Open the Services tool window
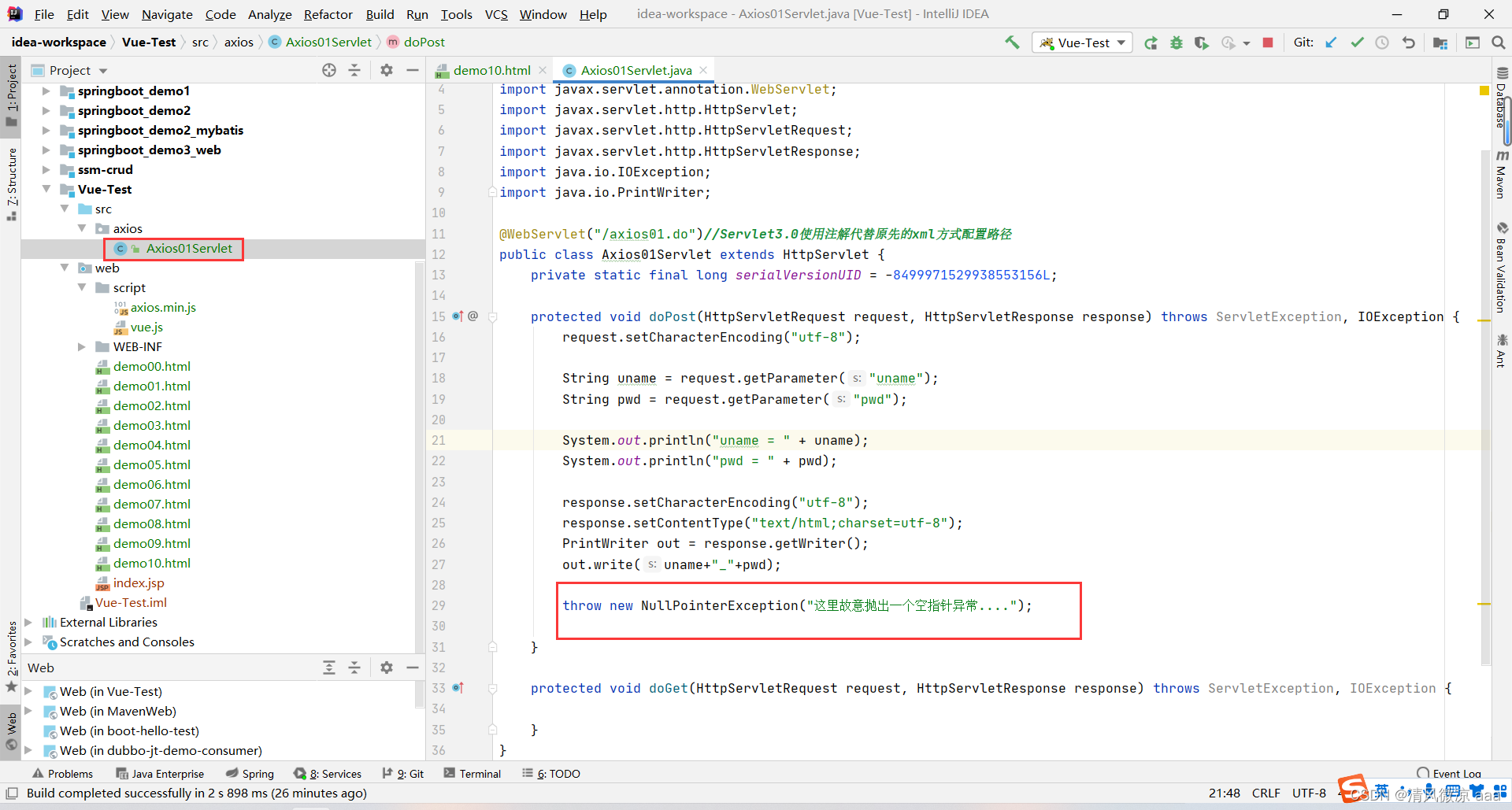The width and height of the screenshot is (1512, 810). [328, 774]
